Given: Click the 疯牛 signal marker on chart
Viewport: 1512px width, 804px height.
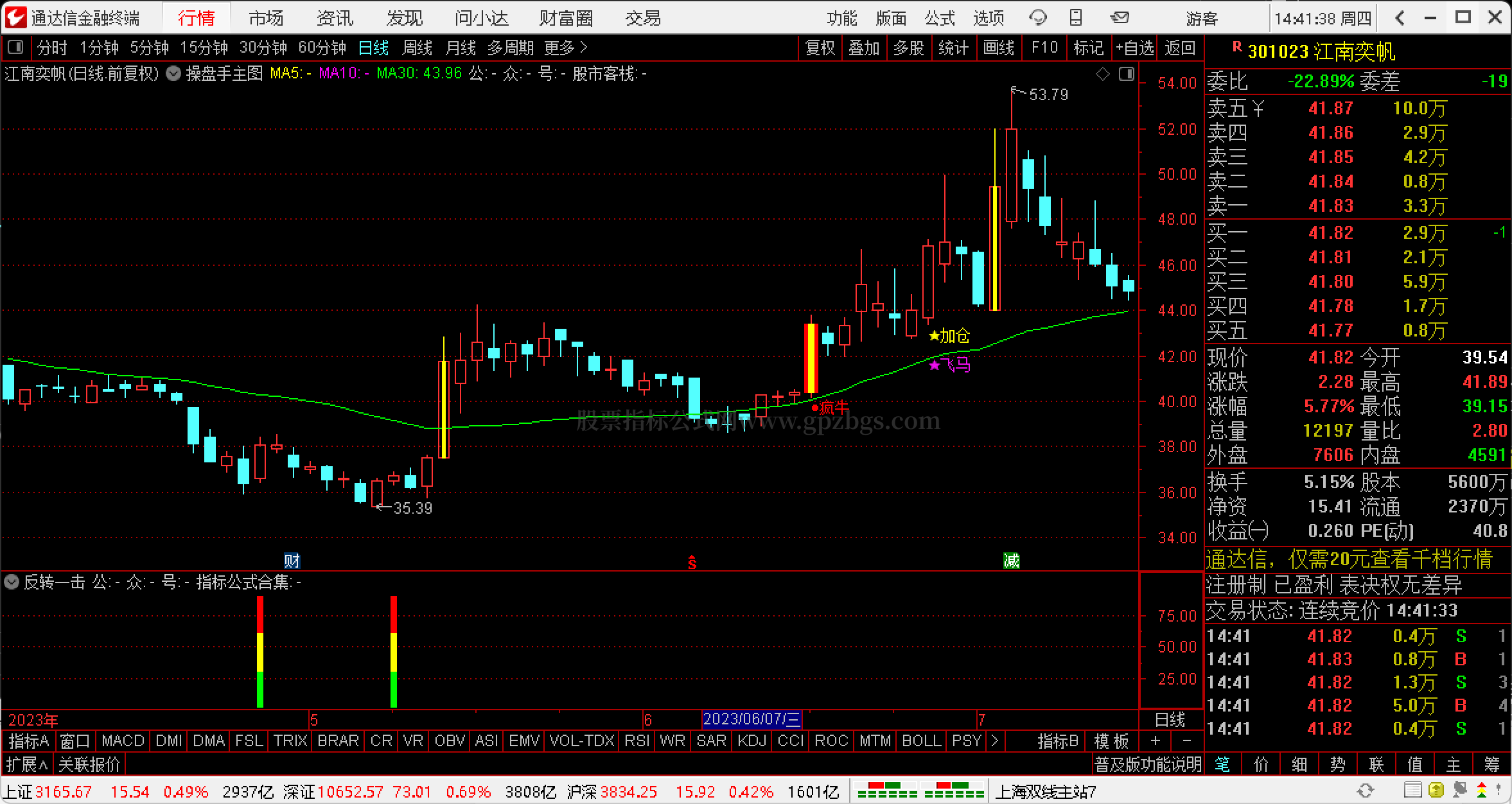Looking at the screenshot, I should tap(830, 407).
